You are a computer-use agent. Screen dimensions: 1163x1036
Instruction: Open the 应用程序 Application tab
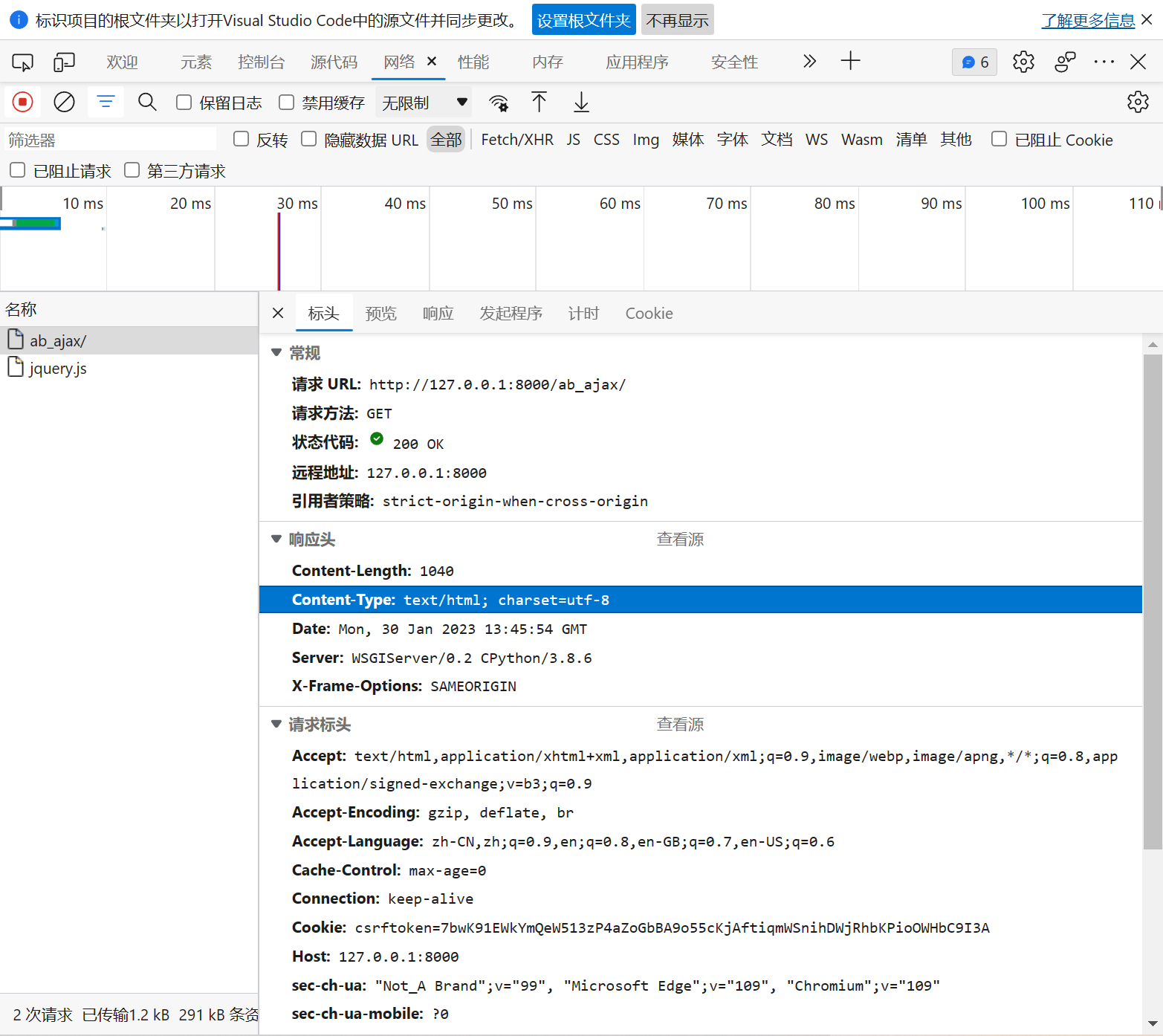(x=637, y=62)
